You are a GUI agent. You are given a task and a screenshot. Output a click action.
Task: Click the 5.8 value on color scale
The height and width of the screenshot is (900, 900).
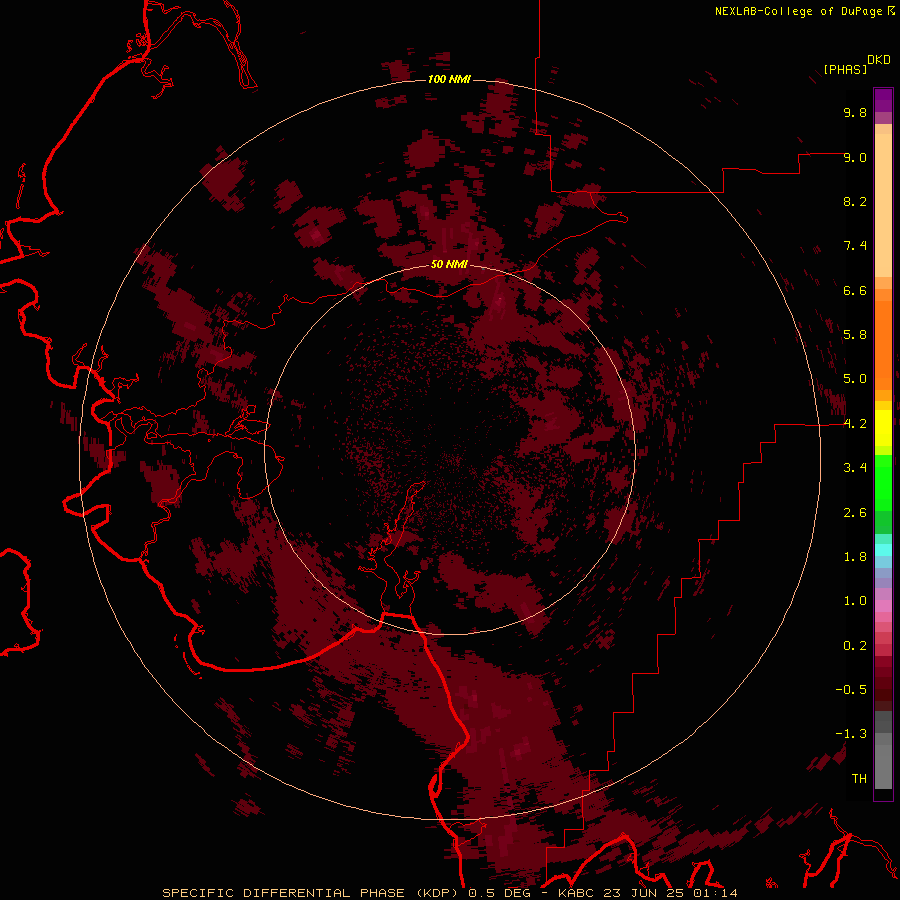(x=855, y=335)
